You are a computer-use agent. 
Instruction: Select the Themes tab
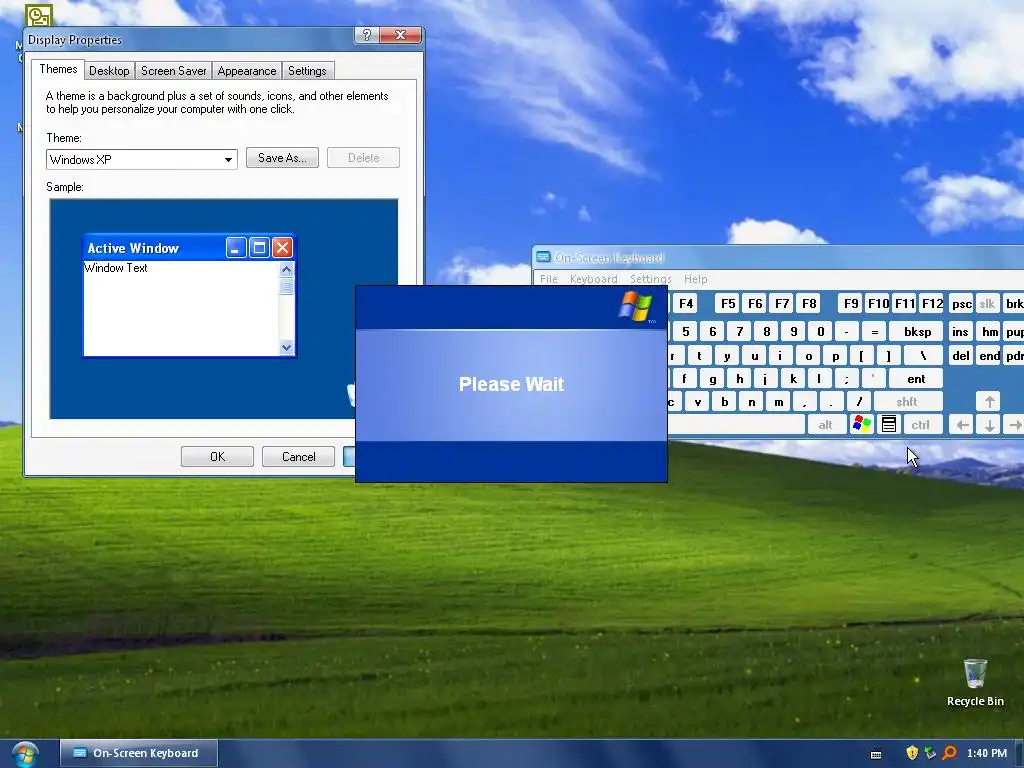[58, 69]
